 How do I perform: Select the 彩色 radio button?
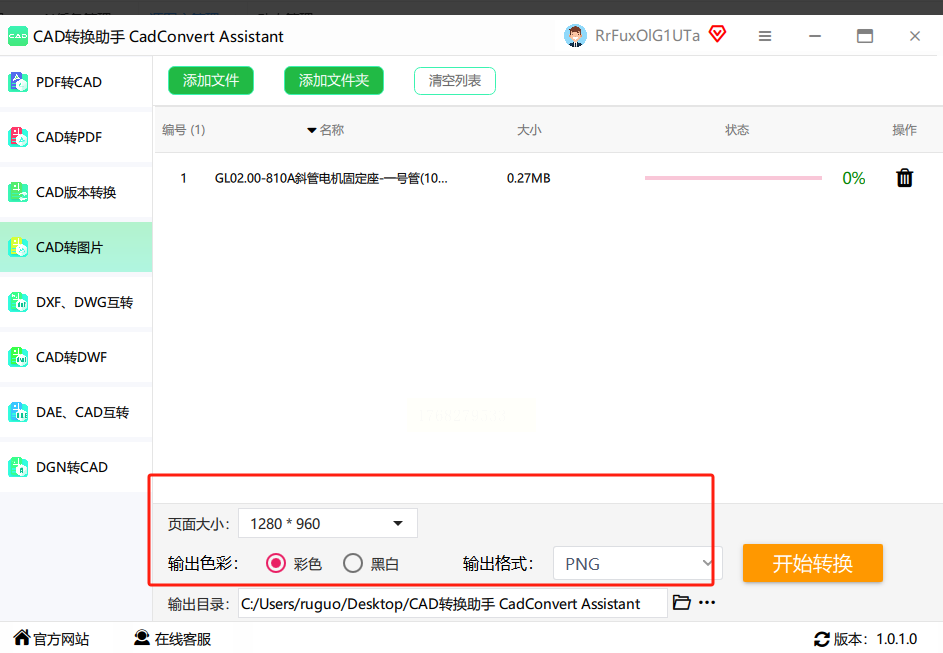tap(275, 563)
